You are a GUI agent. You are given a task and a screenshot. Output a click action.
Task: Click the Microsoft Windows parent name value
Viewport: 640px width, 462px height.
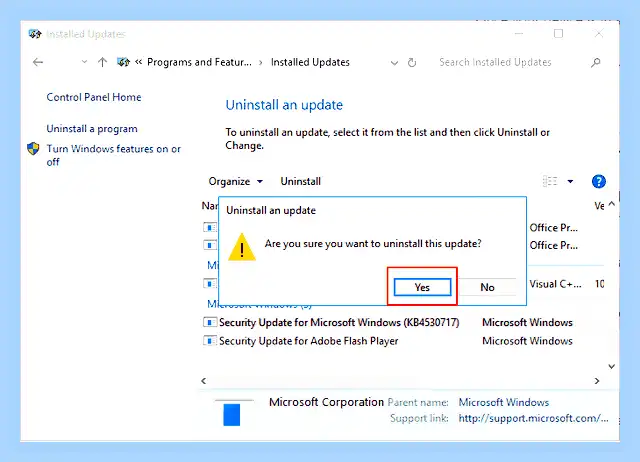pyautogui.click(x=504, y=402)
